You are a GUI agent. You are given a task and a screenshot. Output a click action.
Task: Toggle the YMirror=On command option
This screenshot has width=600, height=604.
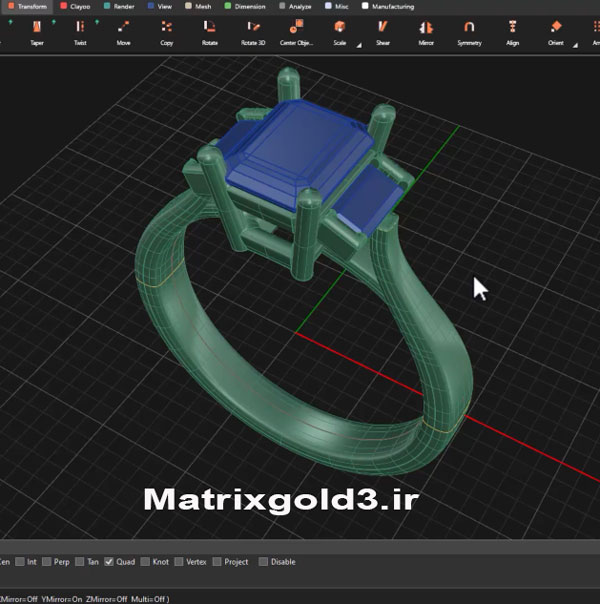coord(62,599)
